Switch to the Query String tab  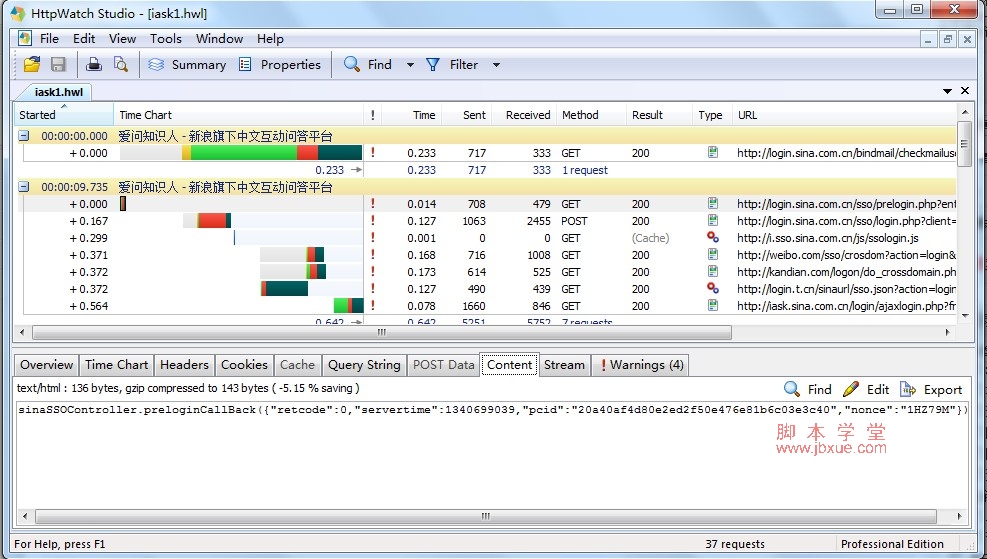tap(364, 364)
